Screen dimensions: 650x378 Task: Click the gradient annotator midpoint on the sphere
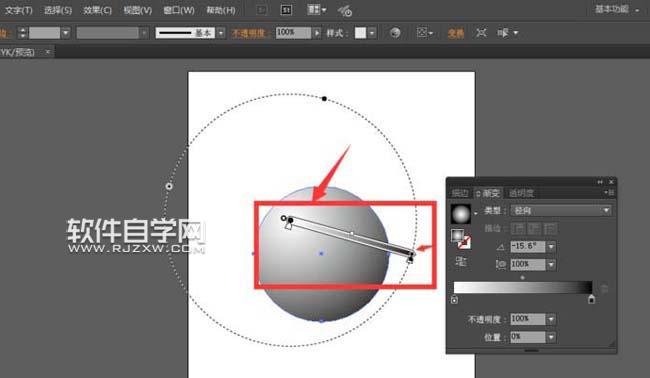tap(352, 234)
